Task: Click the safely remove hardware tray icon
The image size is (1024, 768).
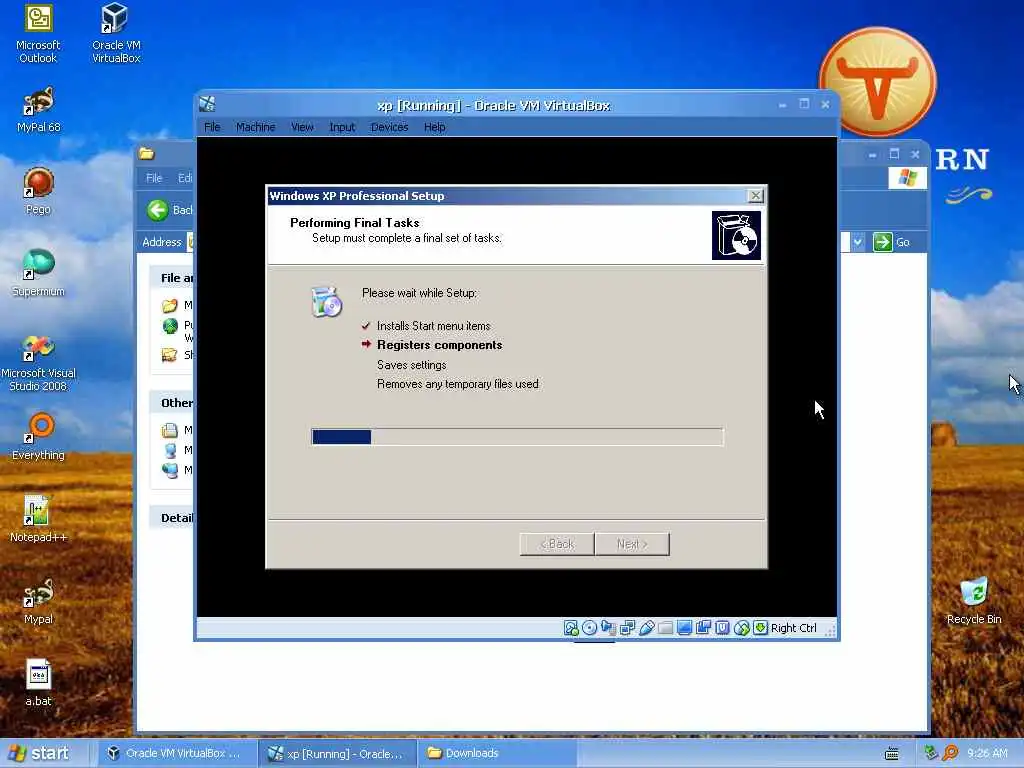Action: click(x=931, y=753)
